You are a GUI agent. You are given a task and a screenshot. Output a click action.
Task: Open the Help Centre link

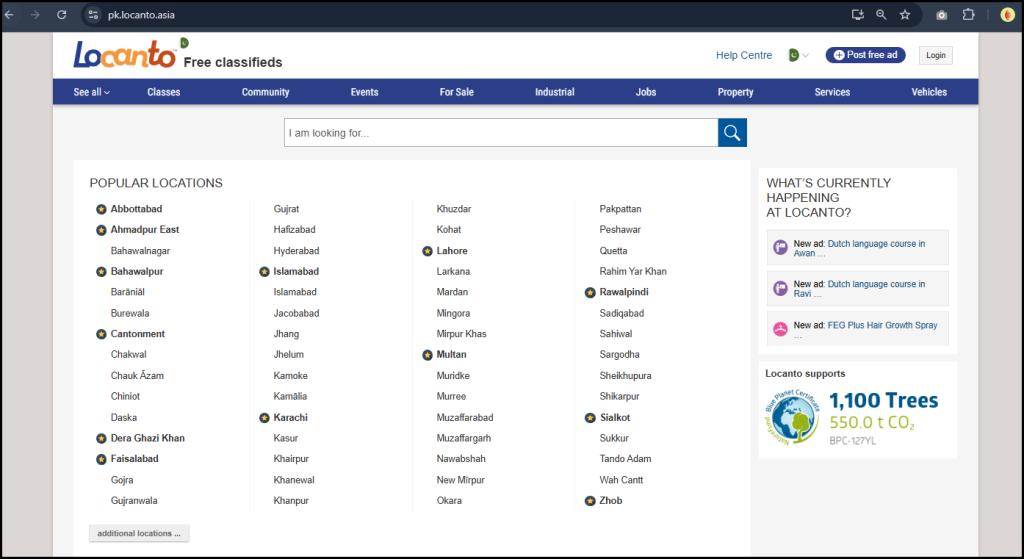point(744,55)
